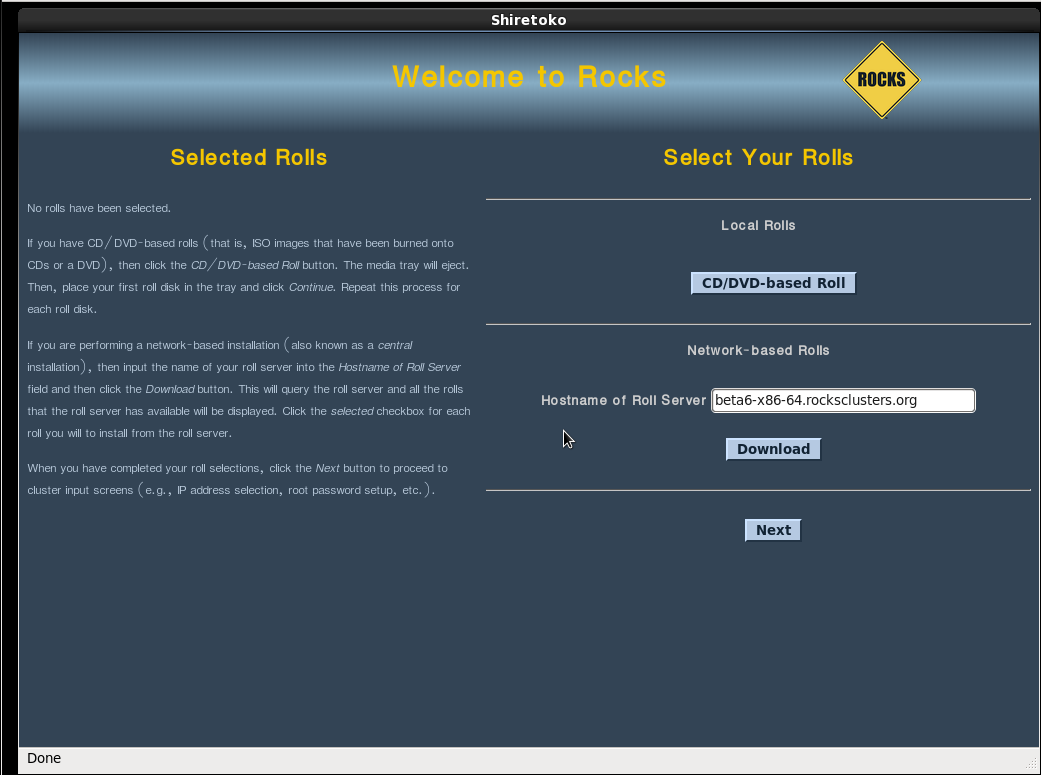Click the 'Network-based Rolls' section label

[758, 350]
